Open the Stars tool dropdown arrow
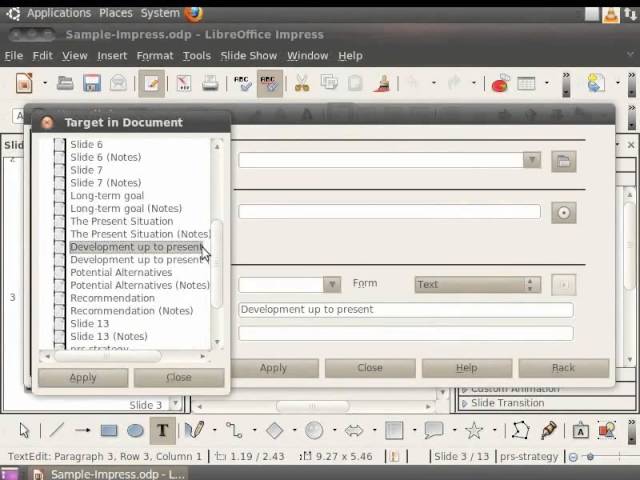This screenshot has width=640, height=480. tap(494, 430)
